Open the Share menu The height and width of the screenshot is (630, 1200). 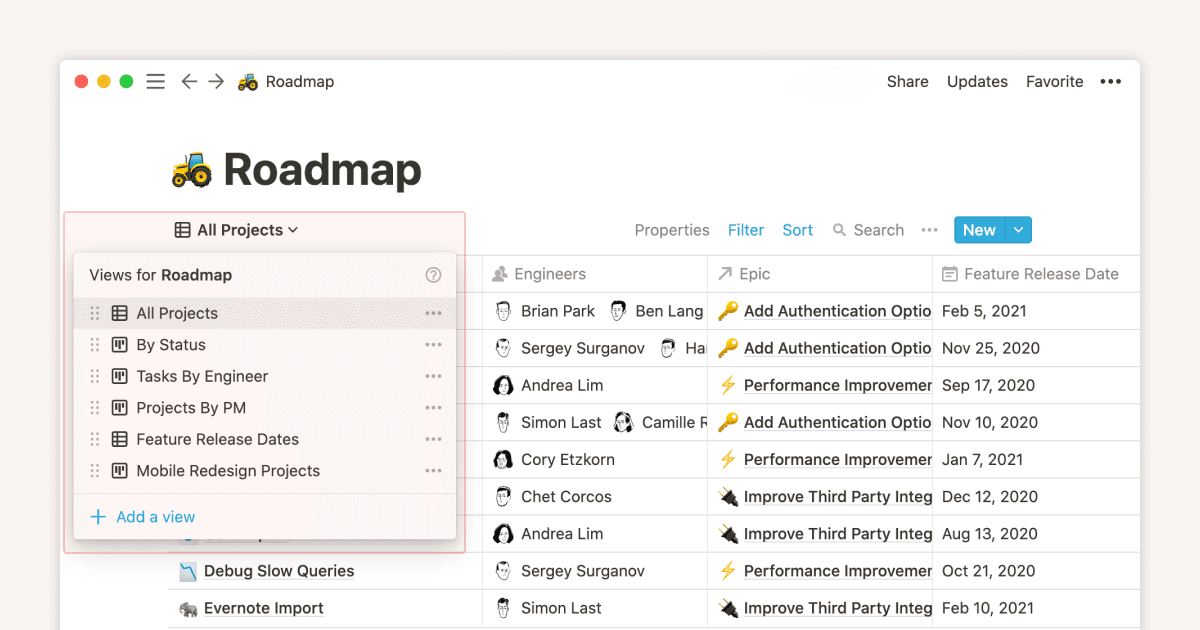(x=907, y=81)
